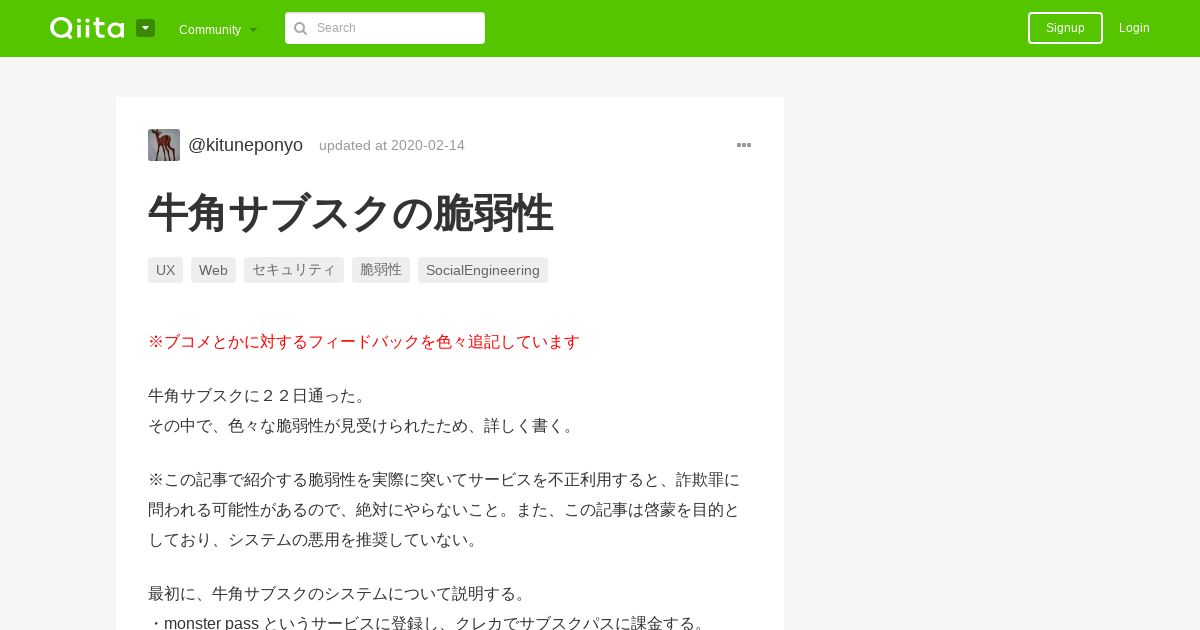
Task: Click the red ※ブコメ feedback notice line
Action: tap(364, 342)
